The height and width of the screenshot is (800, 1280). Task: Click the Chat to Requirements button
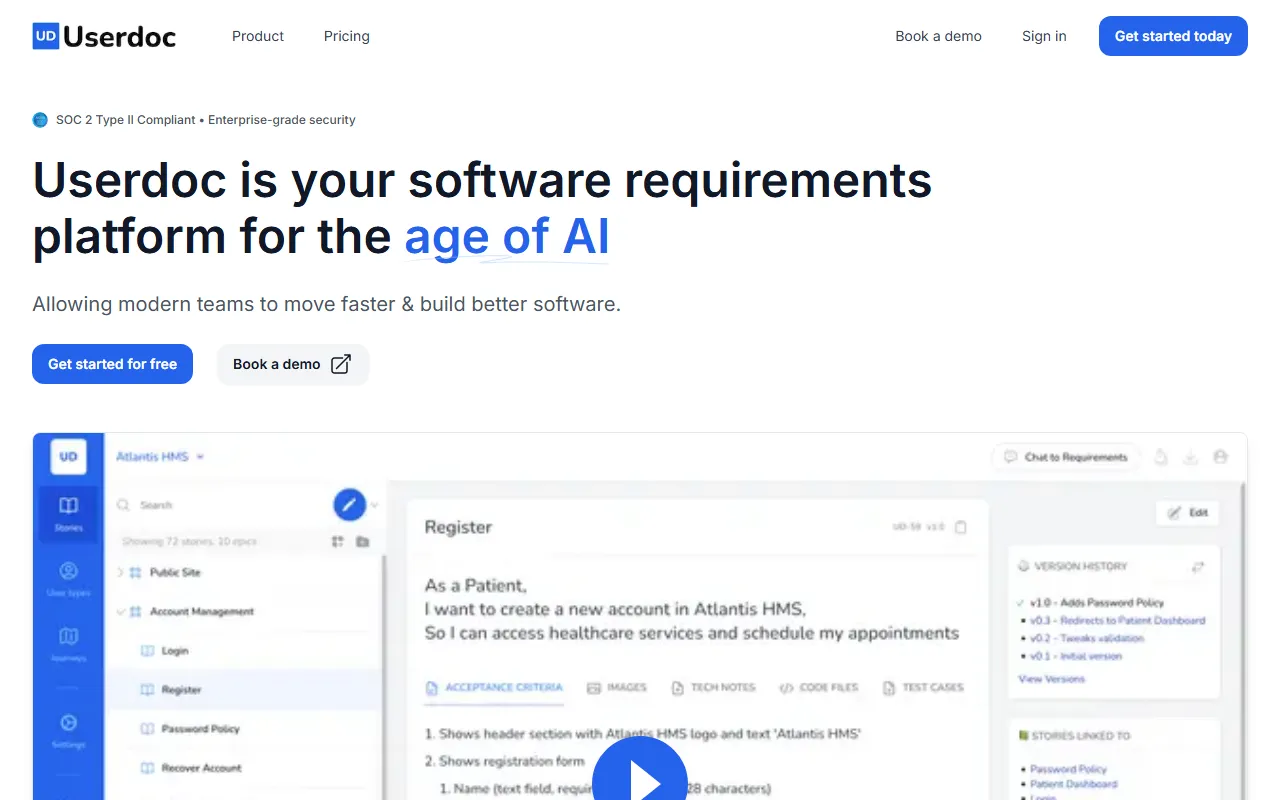pyautogui.click(x=1066, y=457)
